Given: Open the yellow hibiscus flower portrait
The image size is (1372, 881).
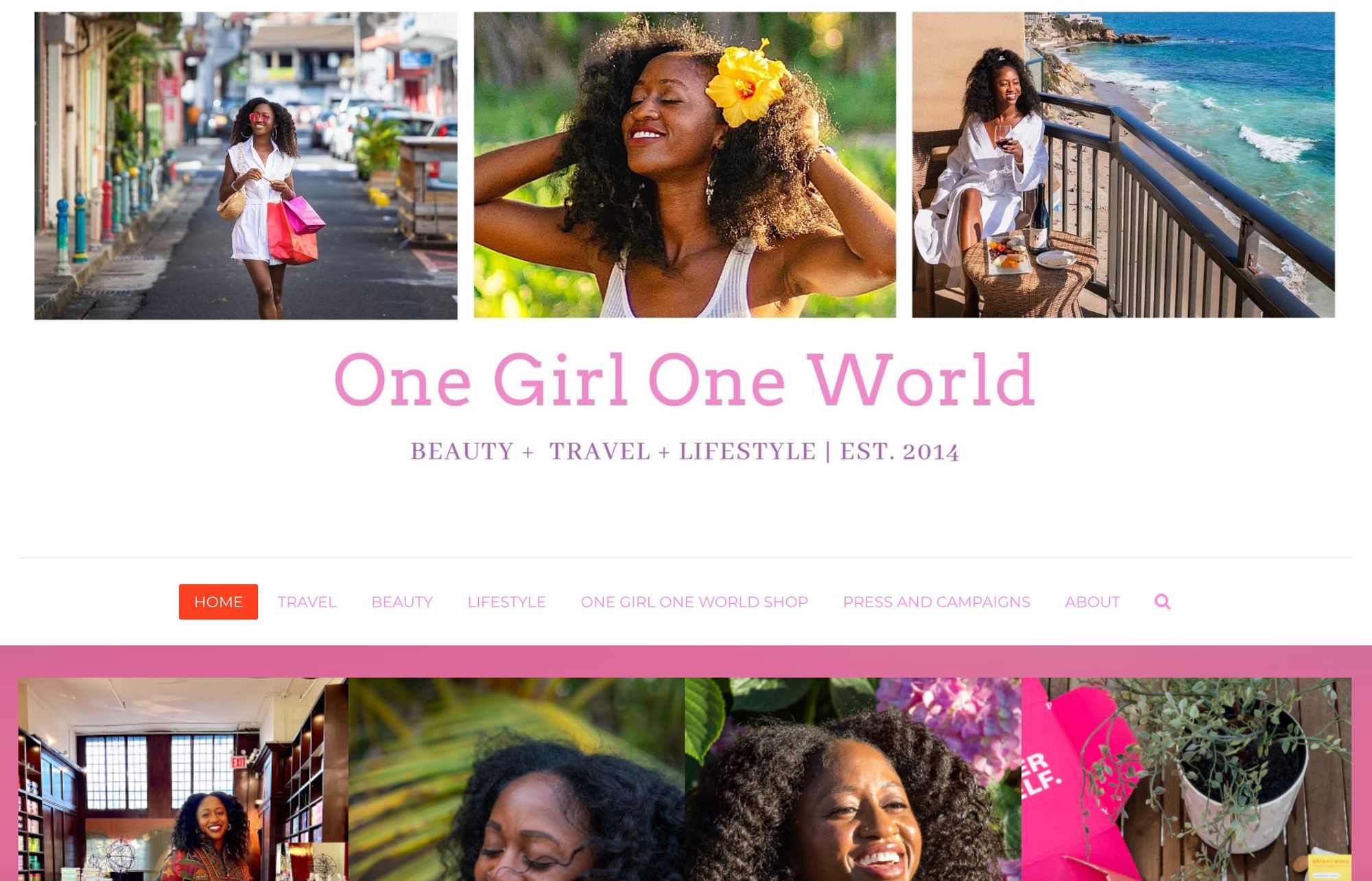Looking at the screenshot, I should pos(685,165).
